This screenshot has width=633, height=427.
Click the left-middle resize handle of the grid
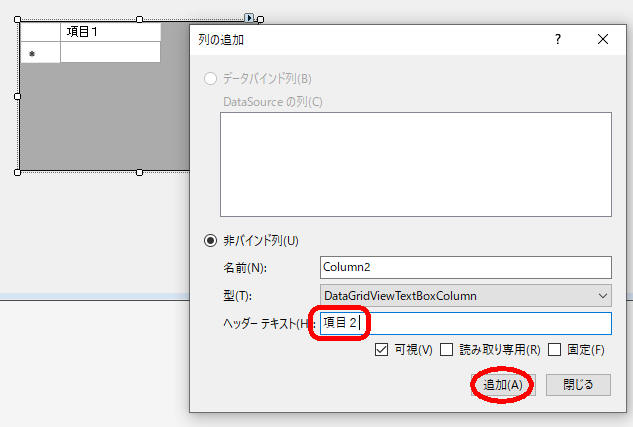coord(18,96)
